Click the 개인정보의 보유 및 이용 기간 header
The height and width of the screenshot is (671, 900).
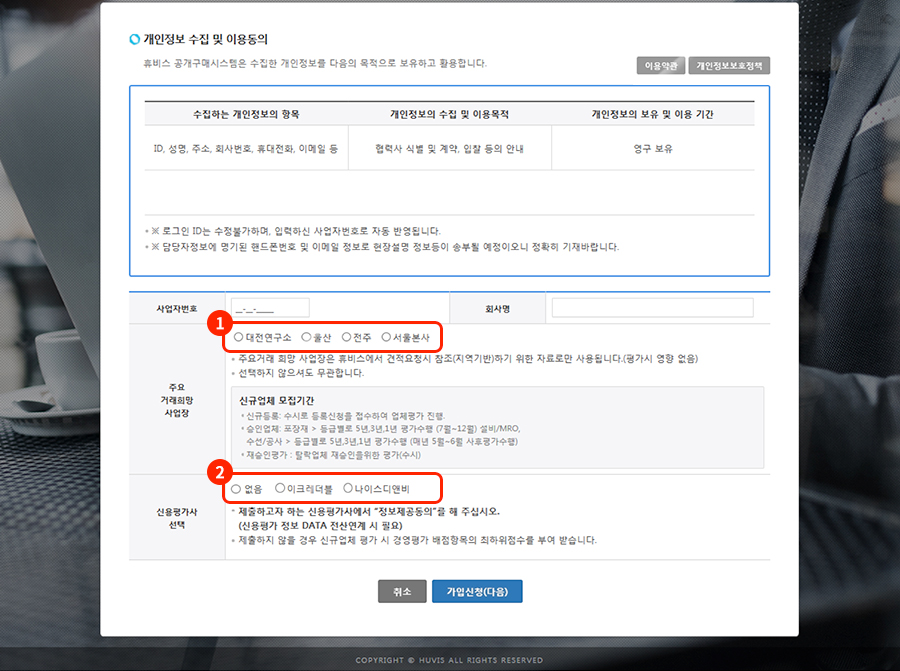(x=653, y=114)
